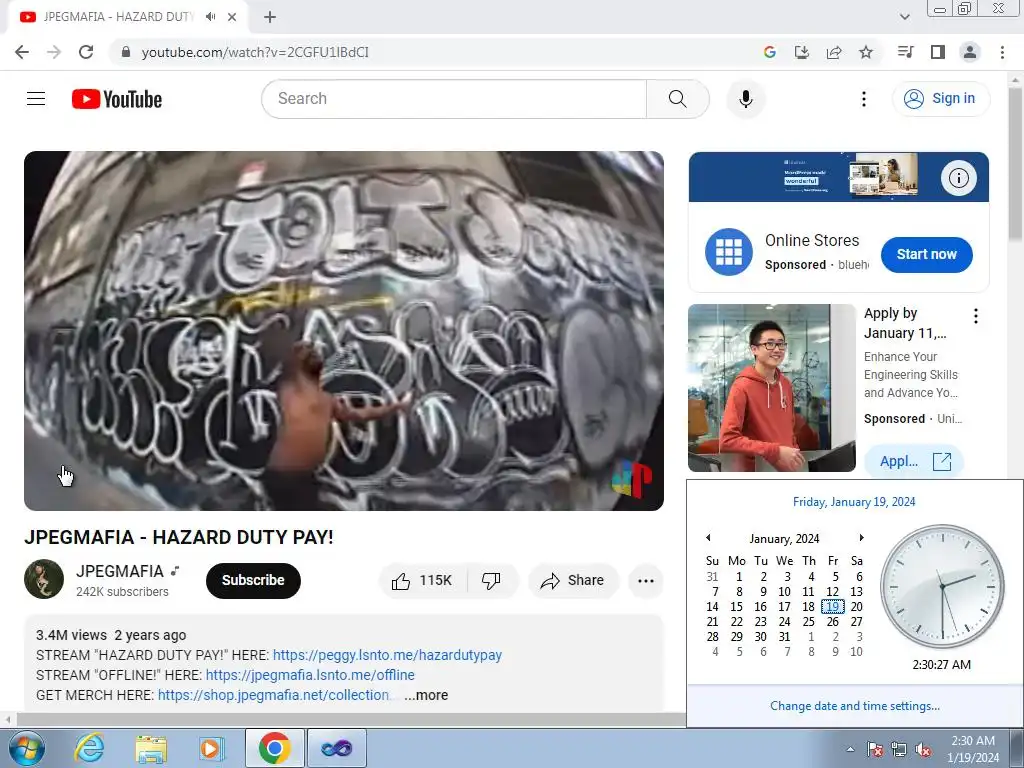
Task: Click the install/download page icon
Action: point(802,52)
